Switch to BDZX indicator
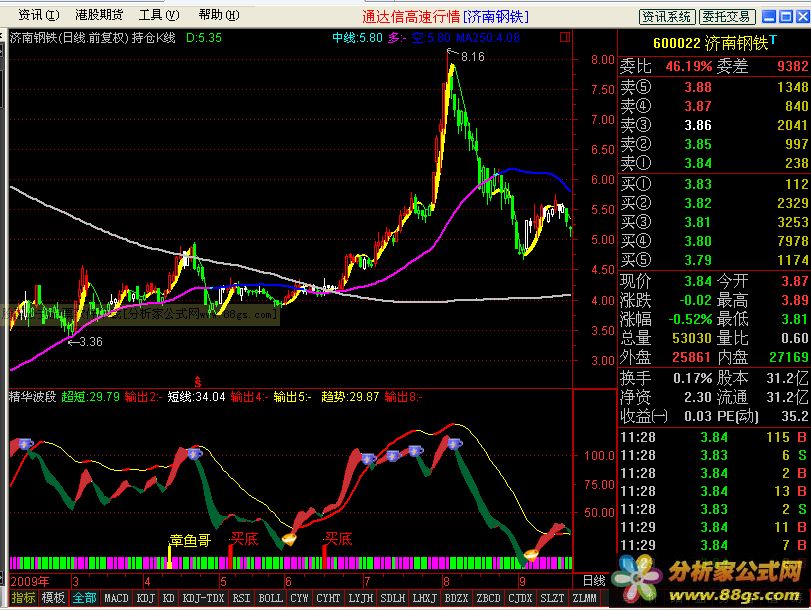Screen dimensions: 811x610 tap(456, 598)
